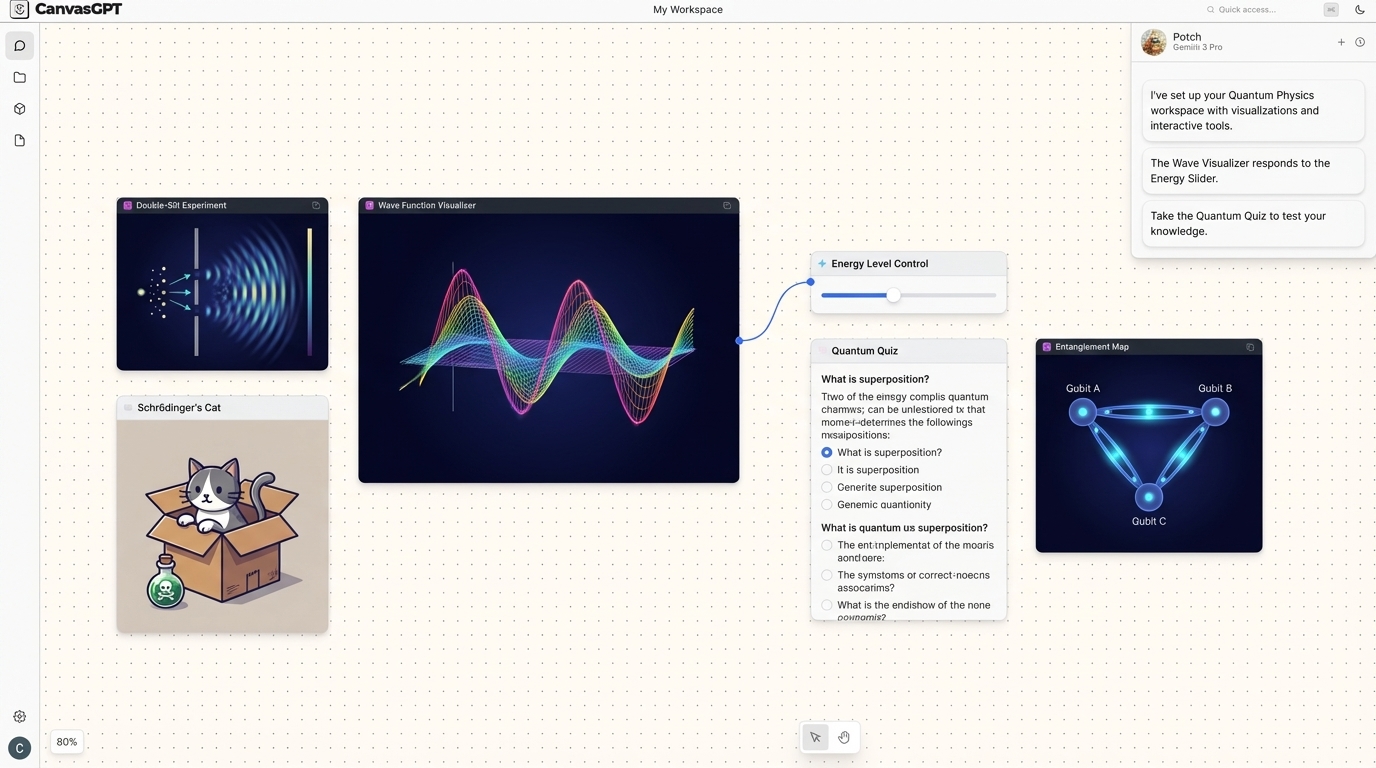Expand the Wave Function Visualiser panel

pos(727,205)
